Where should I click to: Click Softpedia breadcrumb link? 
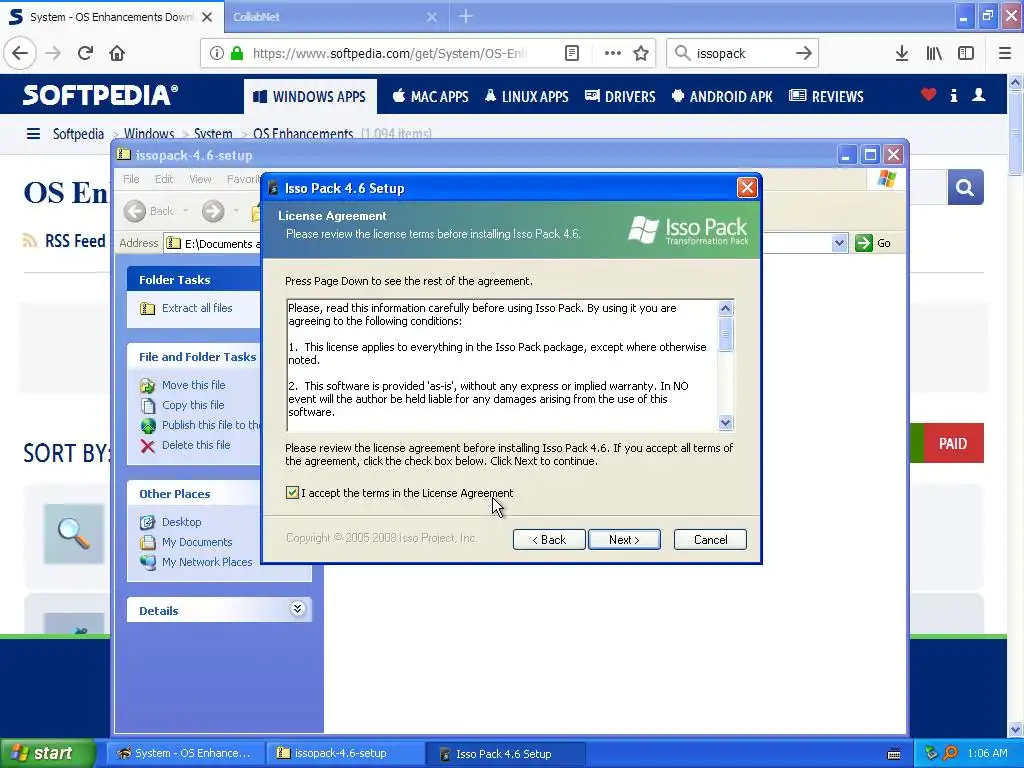tap(78, 134)
